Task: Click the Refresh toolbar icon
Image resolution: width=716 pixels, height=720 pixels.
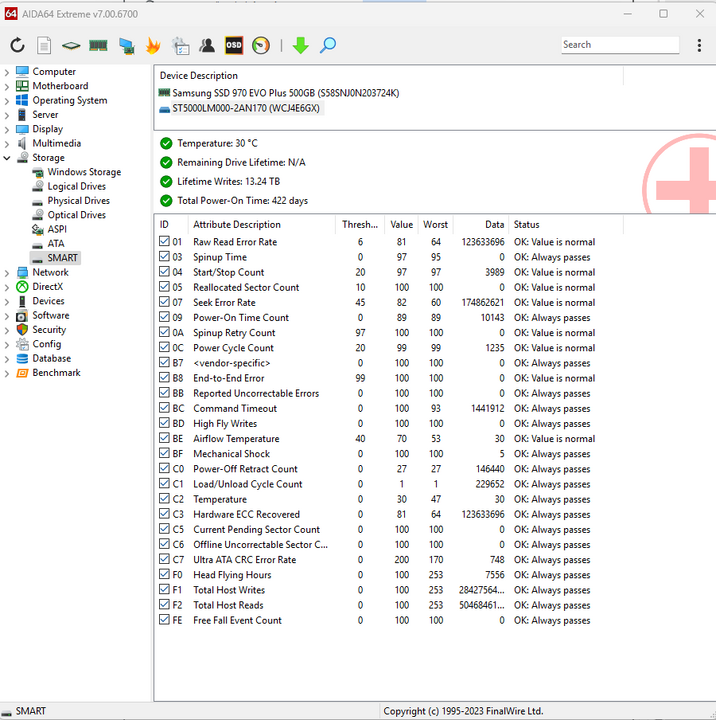Action: click(17, 45)
